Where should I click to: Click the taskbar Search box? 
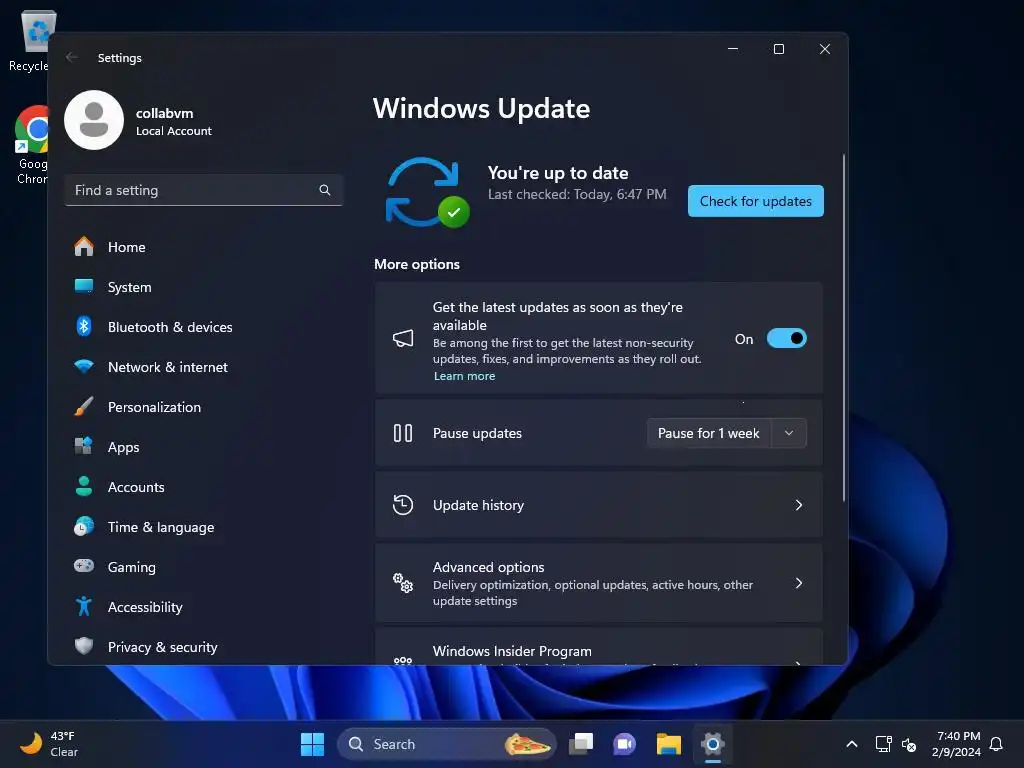[447, 744]
